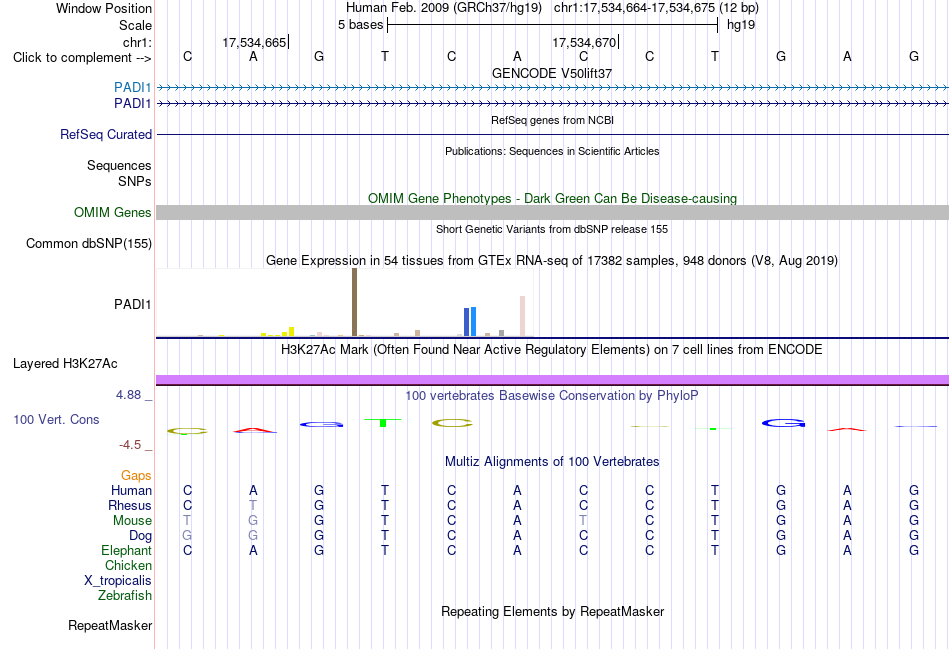Click the 4.88 PhyloP upper scale value

pos(128,395)
